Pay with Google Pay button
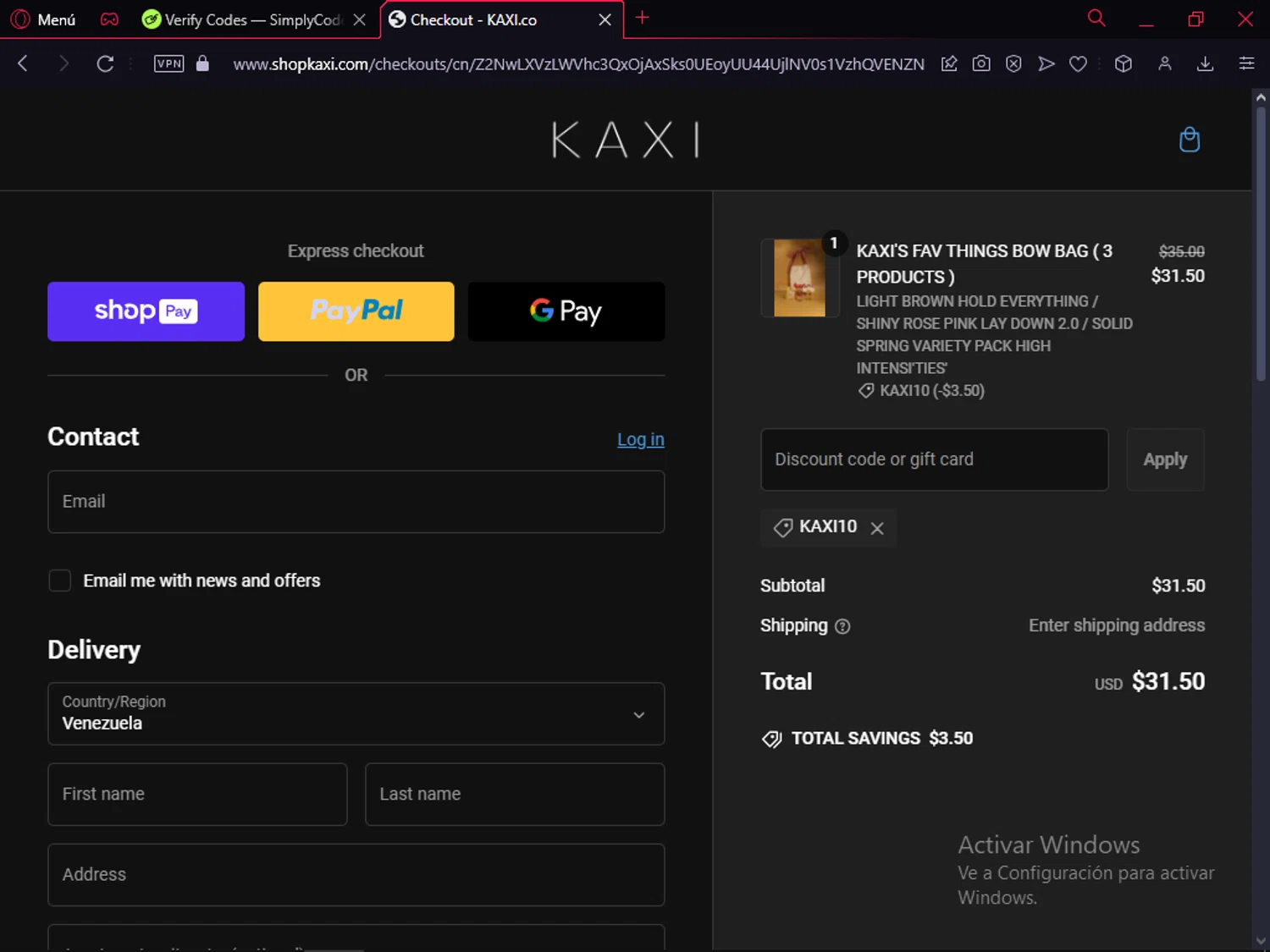The width and height of the screenshot is (1270, 952). (566, 311)
